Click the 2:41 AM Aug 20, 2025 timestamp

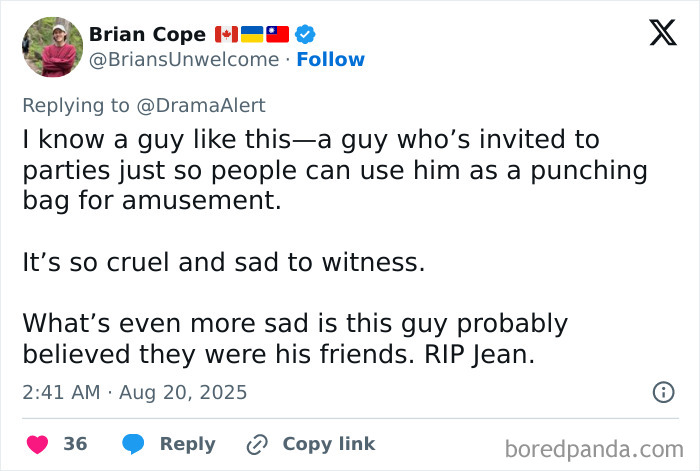tap(134, 392)
